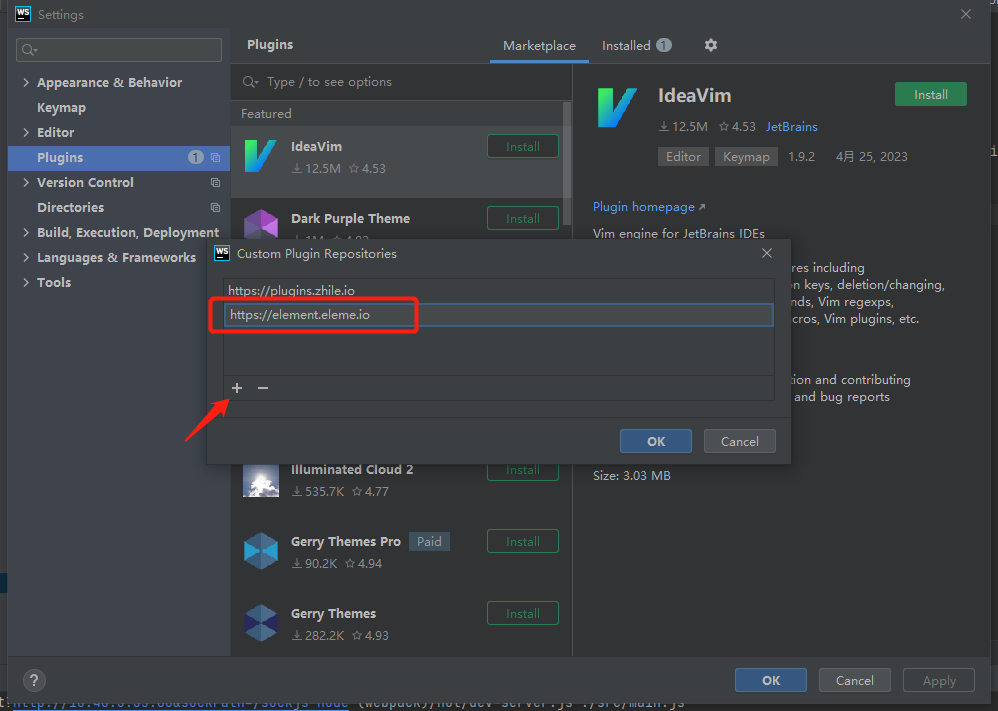Install the Gerry Themes Pro plugin
Image resolution: width=998 pixels, height=711 pixels.
(x=523, y=541)
